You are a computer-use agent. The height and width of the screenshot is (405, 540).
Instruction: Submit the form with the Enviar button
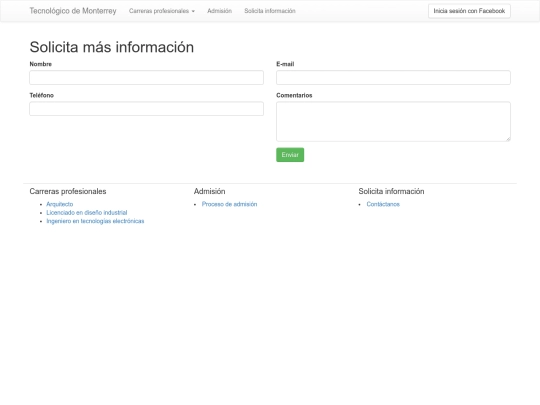290,155
